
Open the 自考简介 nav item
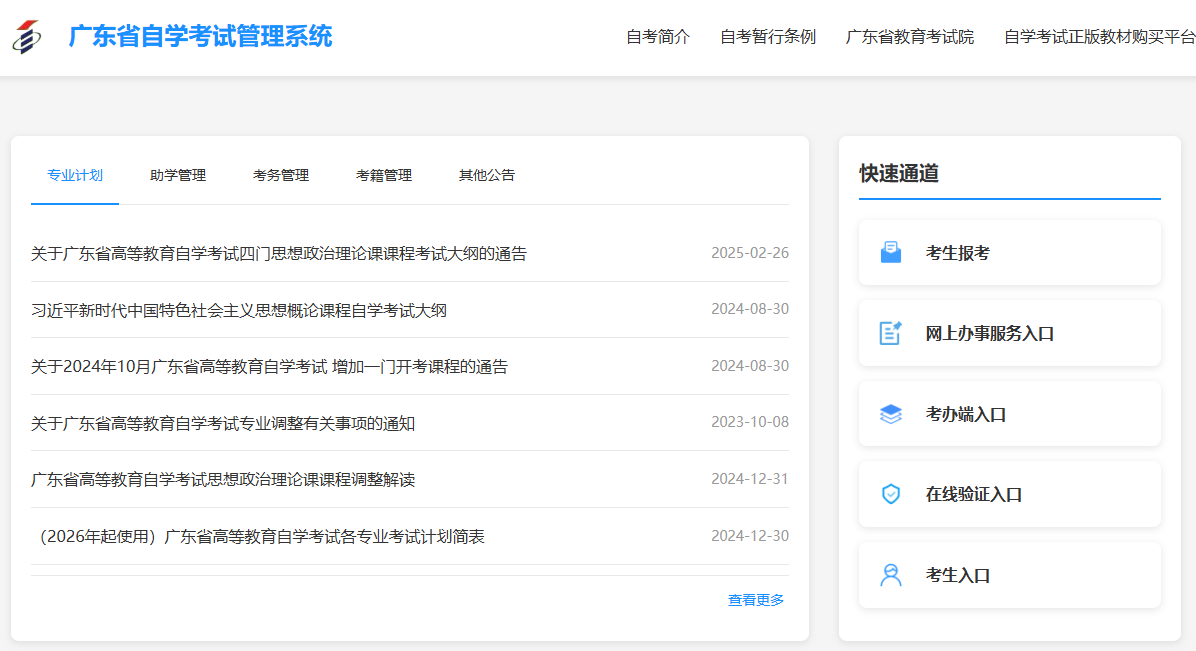click(657, 37)
